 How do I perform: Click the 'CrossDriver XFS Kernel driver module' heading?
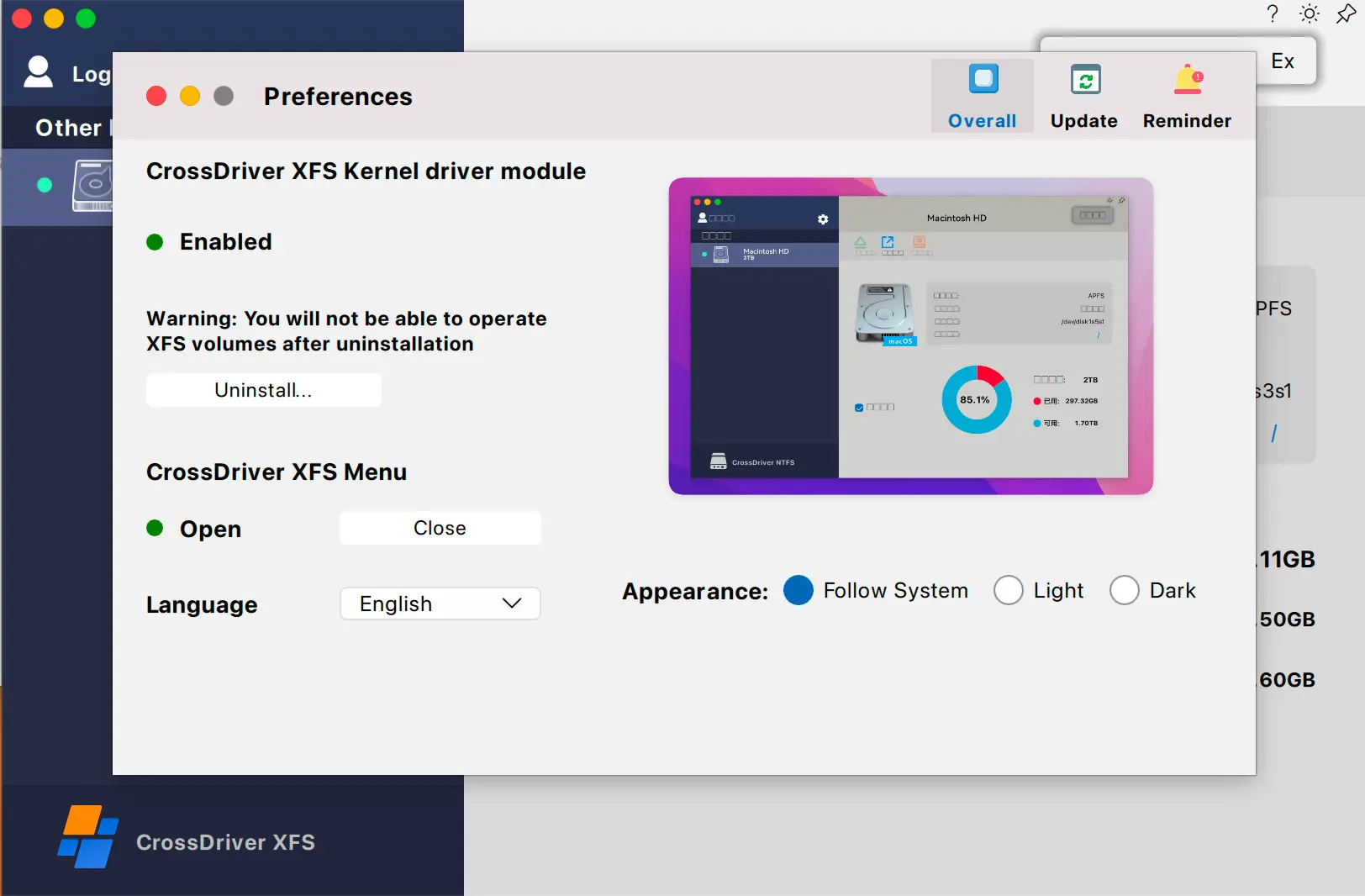tap(366, 171)
